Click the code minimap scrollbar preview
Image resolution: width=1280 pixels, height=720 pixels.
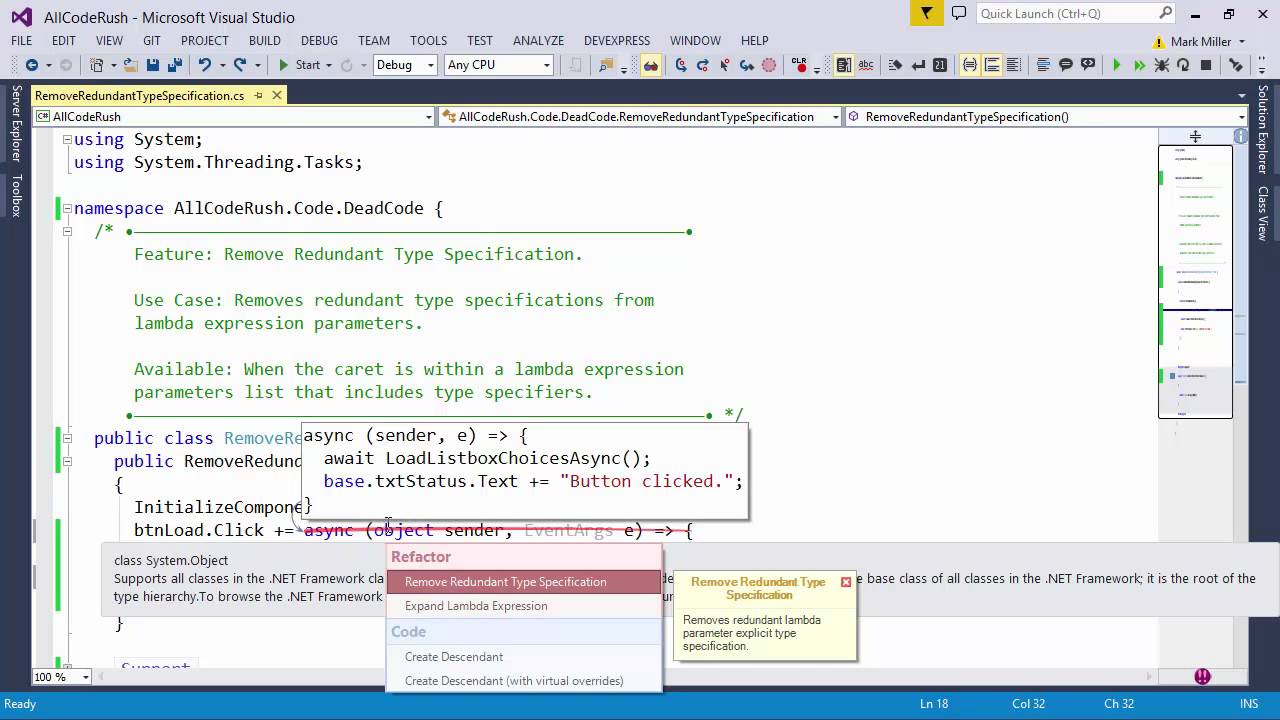click(1195, 282)
